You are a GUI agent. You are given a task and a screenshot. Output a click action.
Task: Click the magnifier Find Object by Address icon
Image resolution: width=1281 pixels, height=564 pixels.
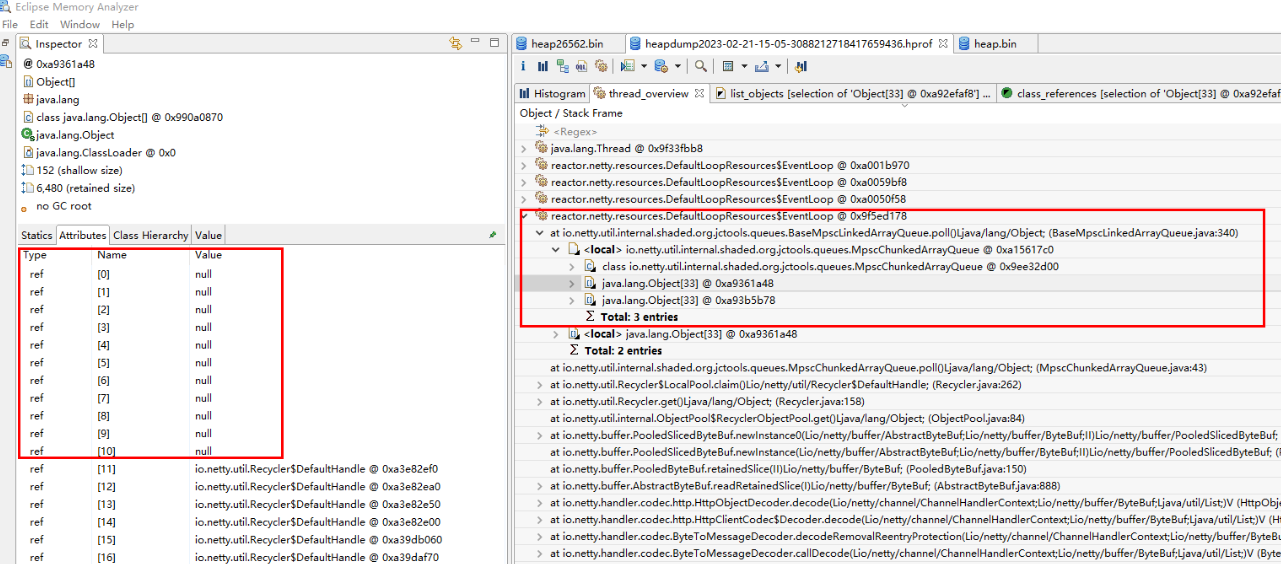coord(701,66)
